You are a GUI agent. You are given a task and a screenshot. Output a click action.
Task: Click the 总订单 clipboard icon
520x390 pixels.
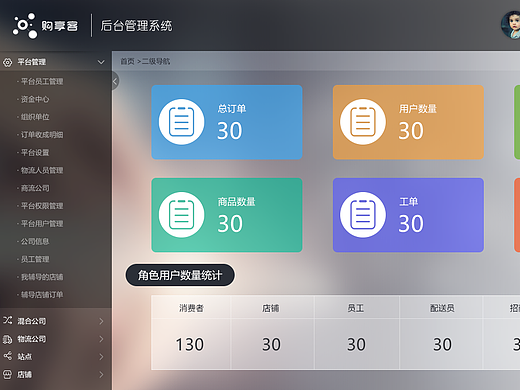tap(181, 122)
